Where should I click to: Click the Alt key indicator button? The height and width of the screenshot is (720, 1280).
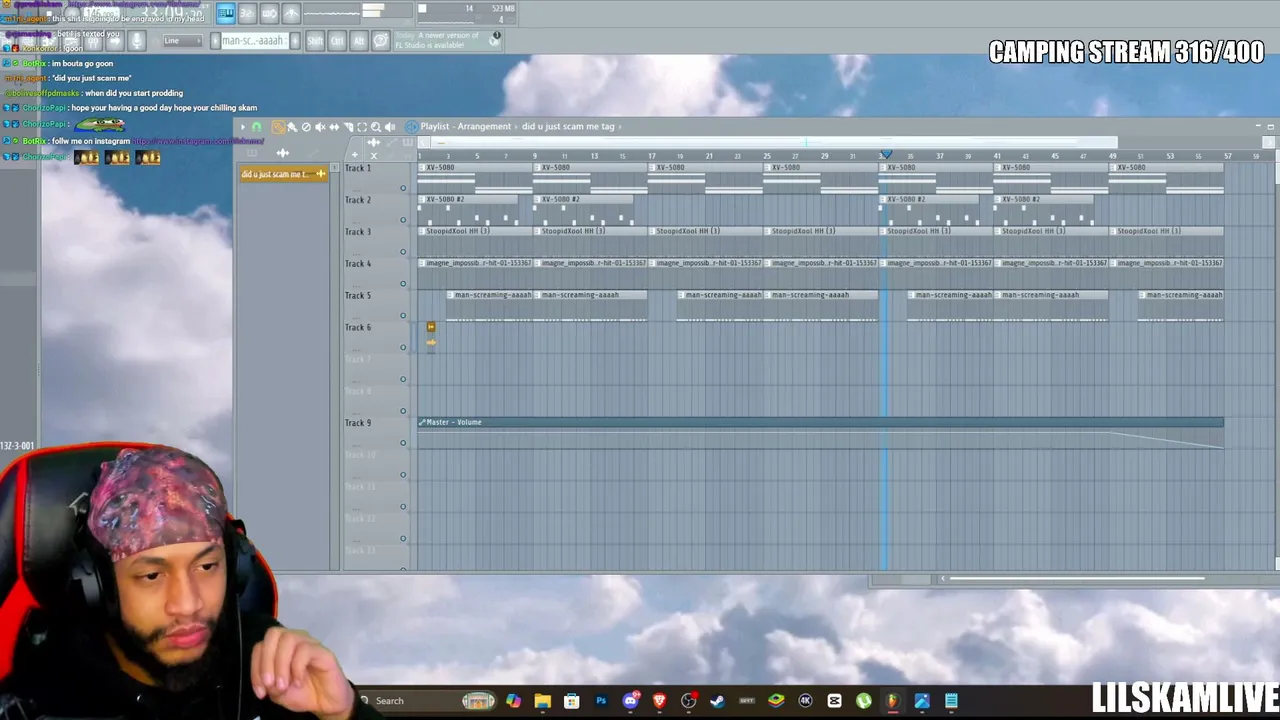(359, 41)
